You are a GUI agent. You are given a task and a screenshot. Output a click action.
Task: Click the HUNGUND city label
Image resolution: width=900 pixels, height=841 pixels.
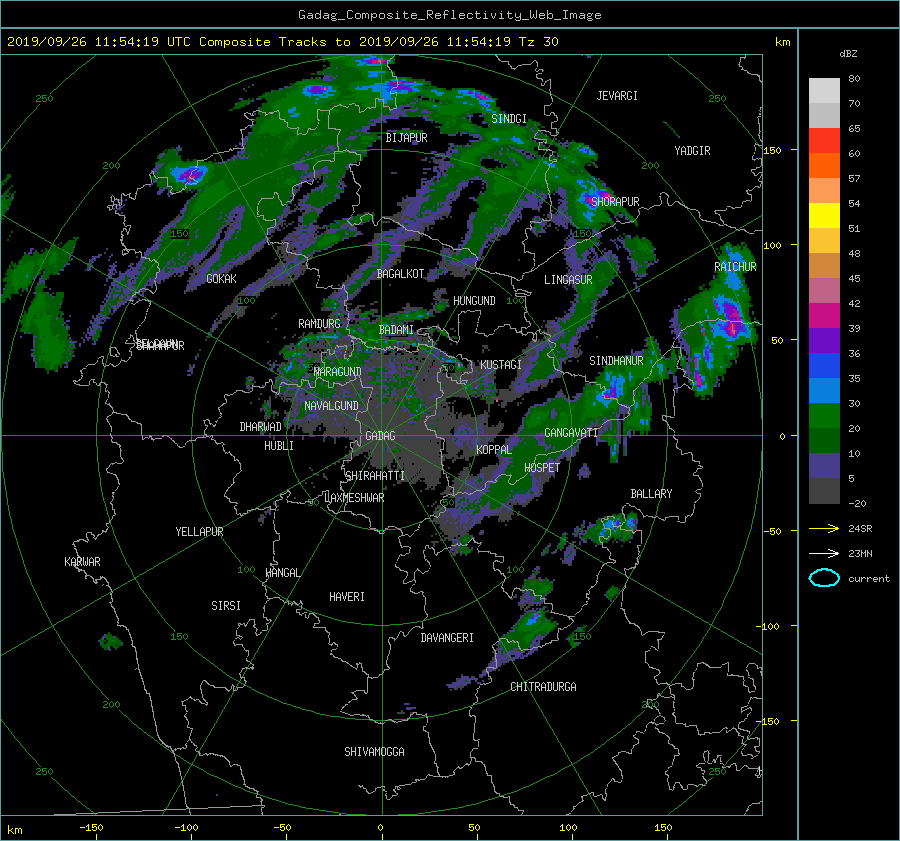click(x=474, y=301)
